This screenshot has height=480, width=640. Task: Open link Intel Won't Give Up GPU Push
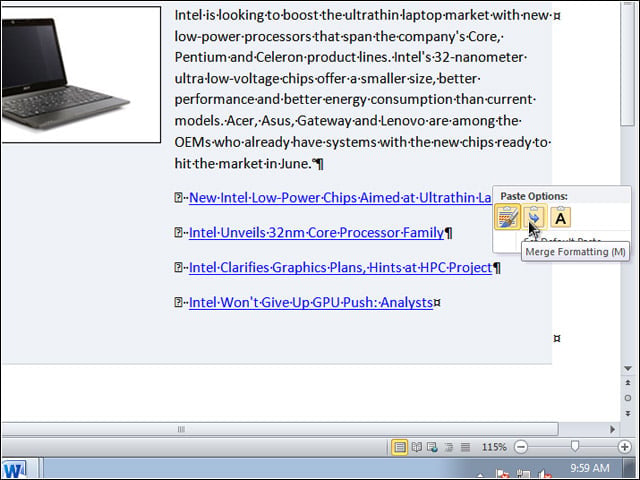[311, 302]
